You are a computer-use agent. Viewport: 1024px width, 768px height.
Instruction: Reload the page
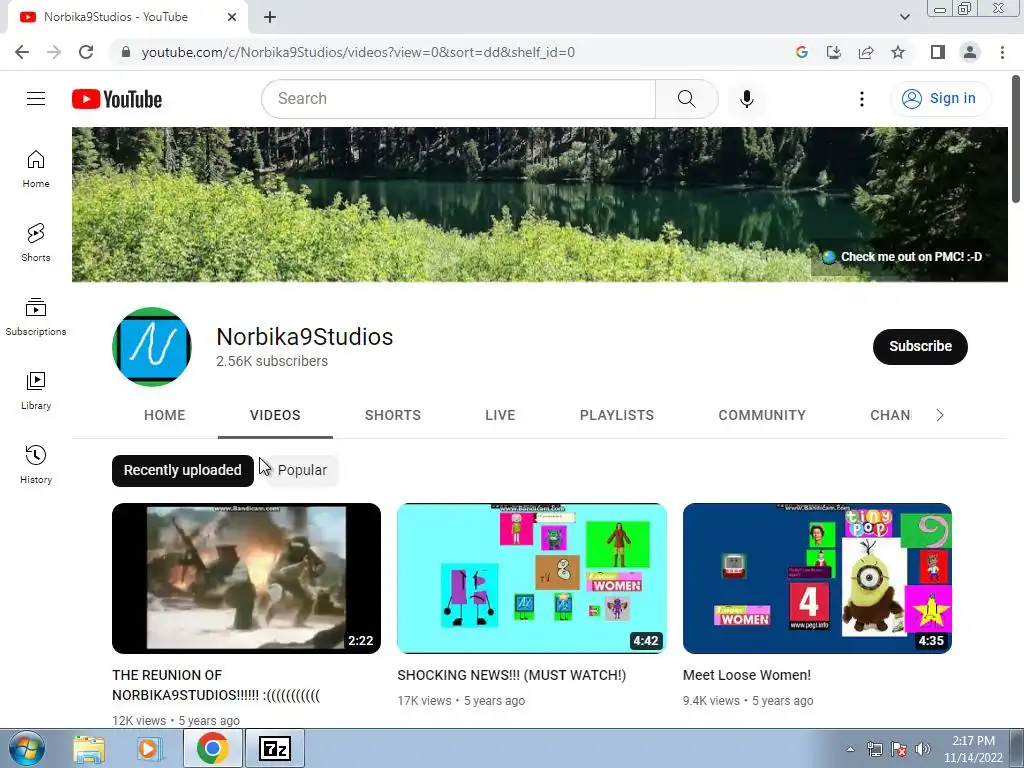(x=86, y=52)
